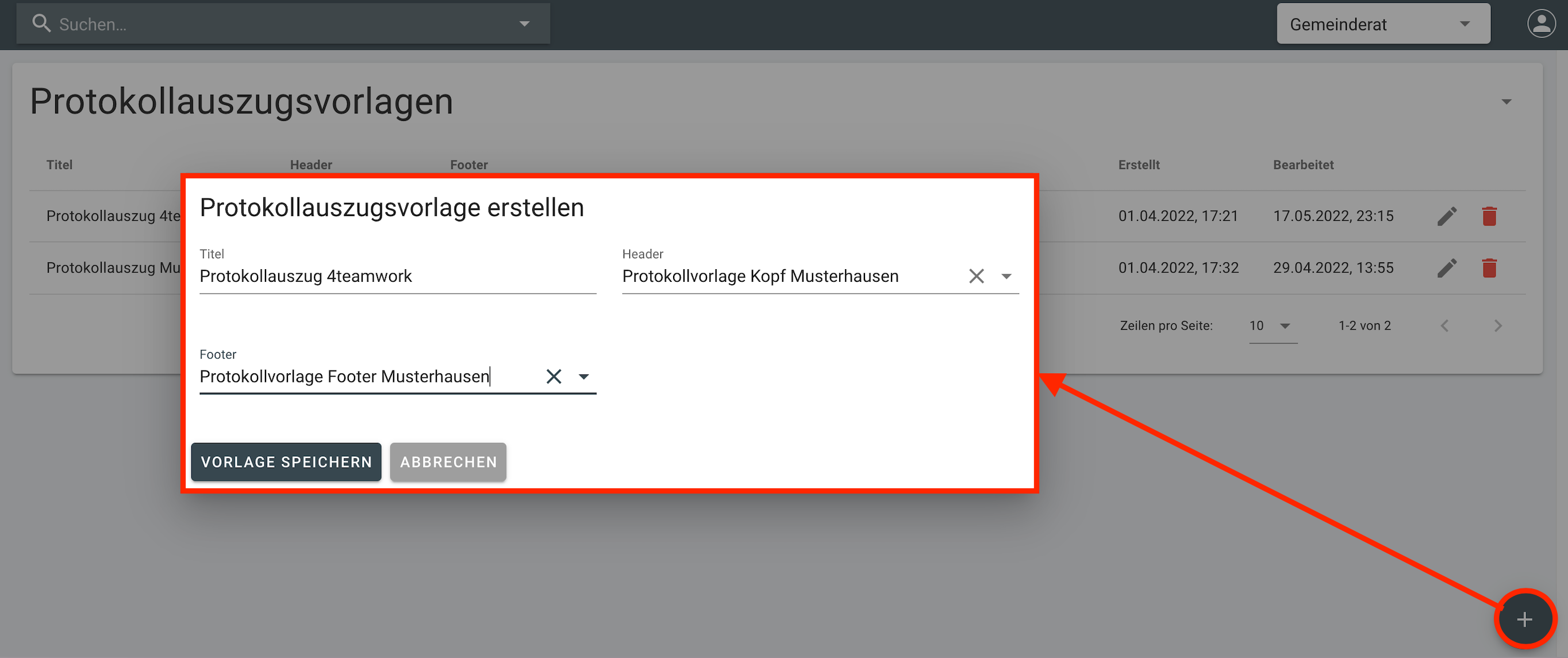Image resolution: width=1568 pixels, height=658 pixels.
Task: Expand the Header dropdown arrow
Action: pyautogui.click(x=1006, y=276)
